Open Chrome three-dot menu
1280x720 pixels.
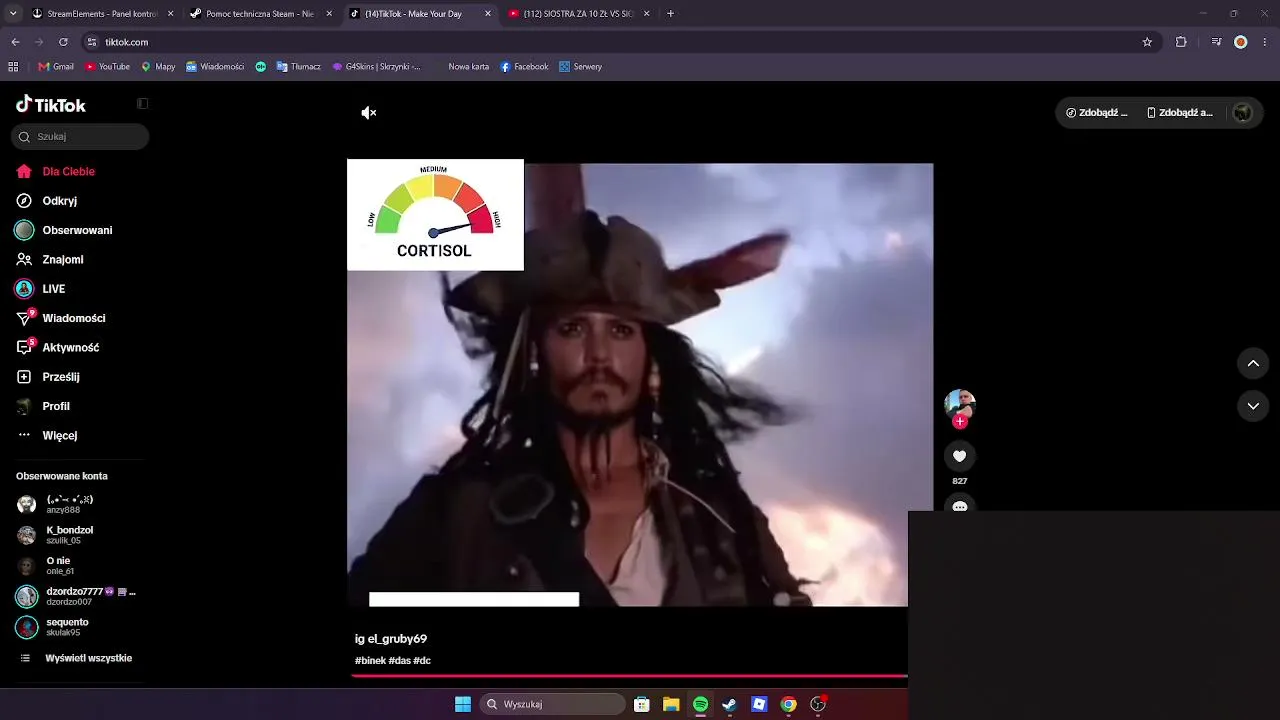tap(1266, 42)
